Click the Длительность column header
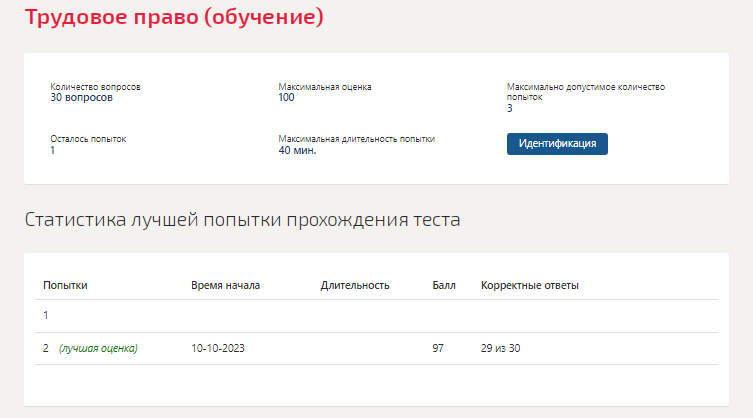 click(354, 286)
